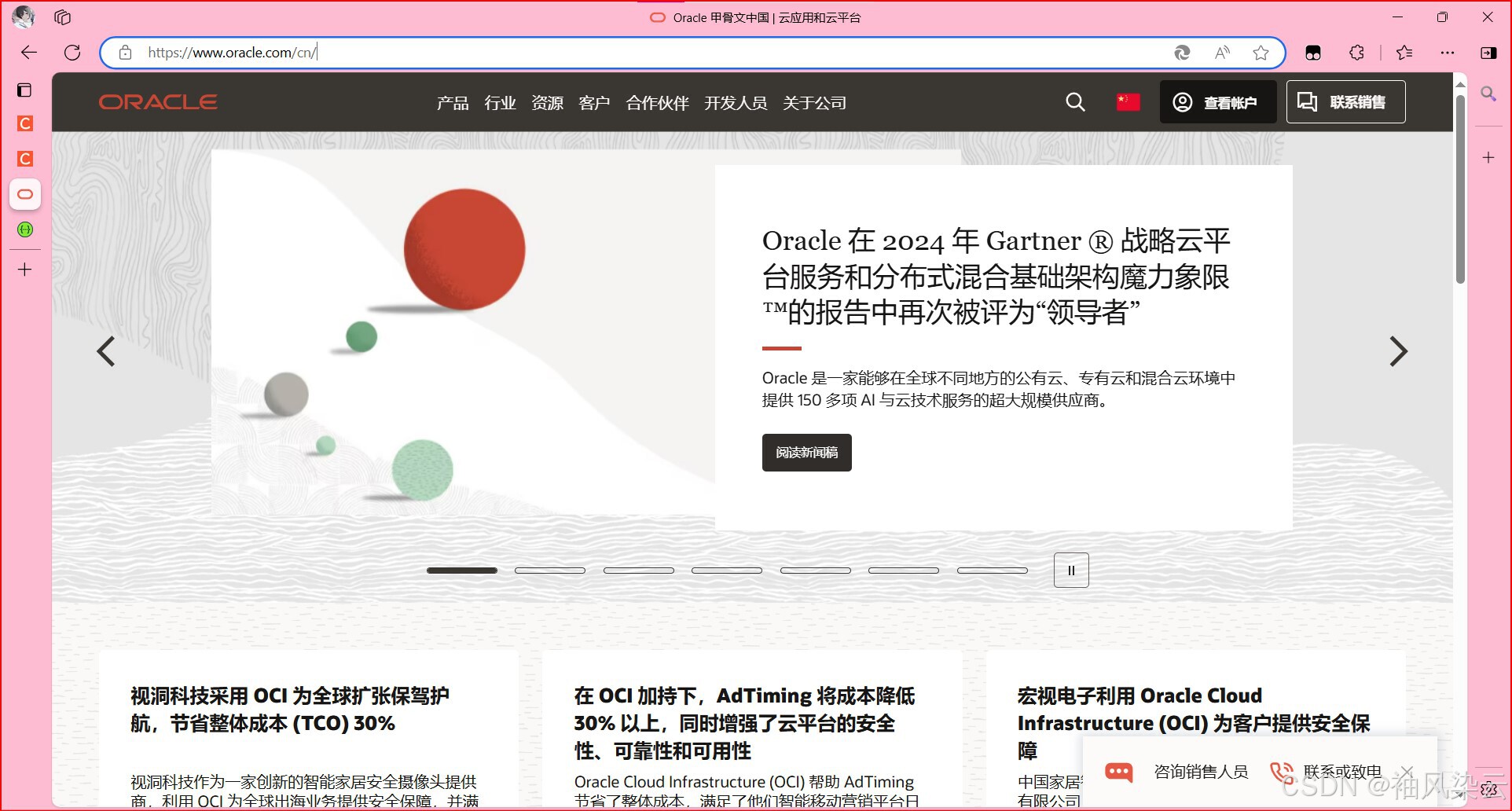This screenshot has height=811, width=1512.
Task: Open the black browser extension icon in the toolbar
Action: point(1313,53)
